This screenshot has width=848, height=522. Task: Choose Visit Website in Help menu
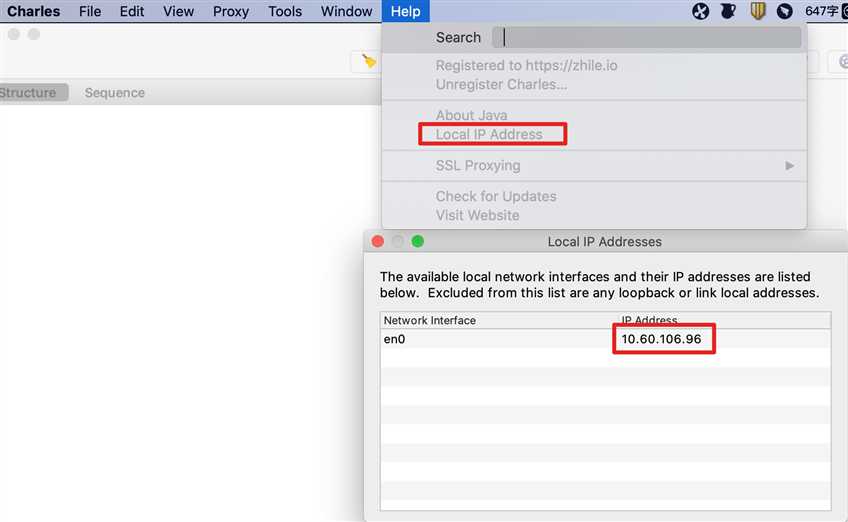pos(478,215)
